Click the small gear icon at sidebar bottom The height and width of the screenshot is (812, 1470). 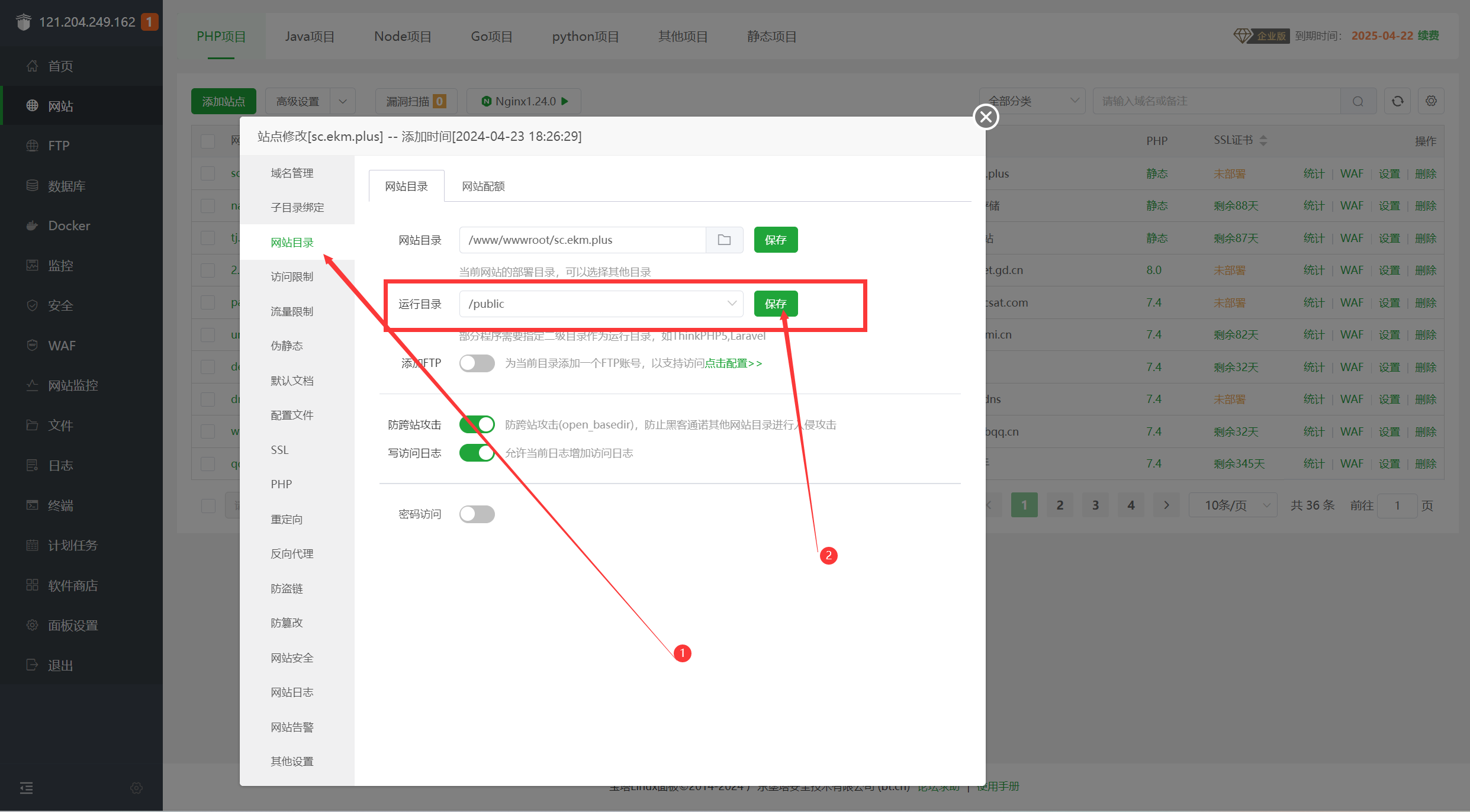[136, 788]
